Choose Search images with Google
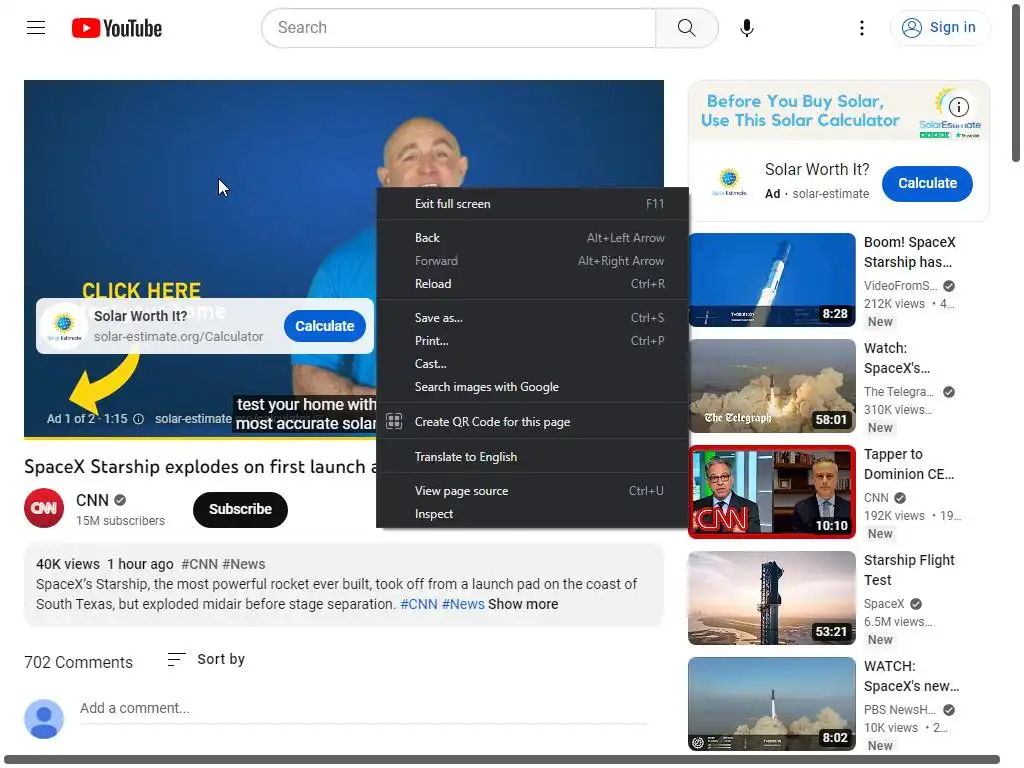 pyautogui.click(x=532, y=387)
